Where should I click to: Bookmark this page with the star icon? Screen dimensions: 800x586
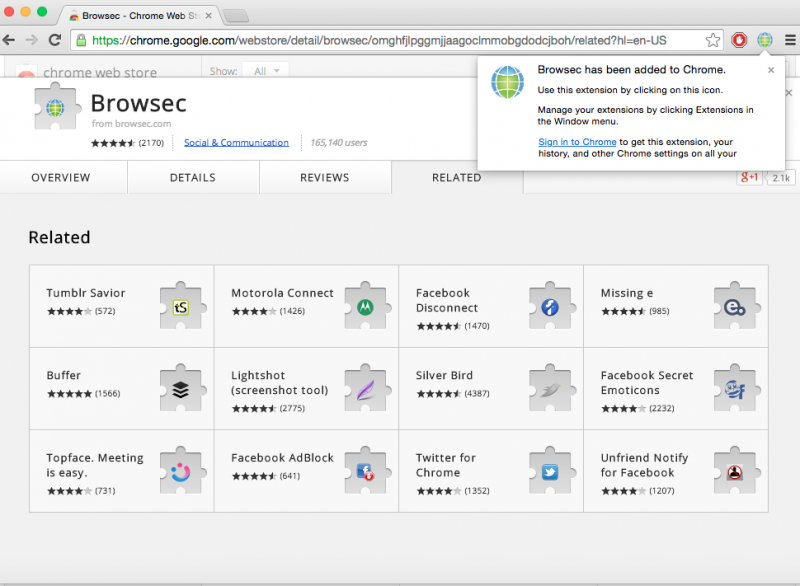point(713,40)
